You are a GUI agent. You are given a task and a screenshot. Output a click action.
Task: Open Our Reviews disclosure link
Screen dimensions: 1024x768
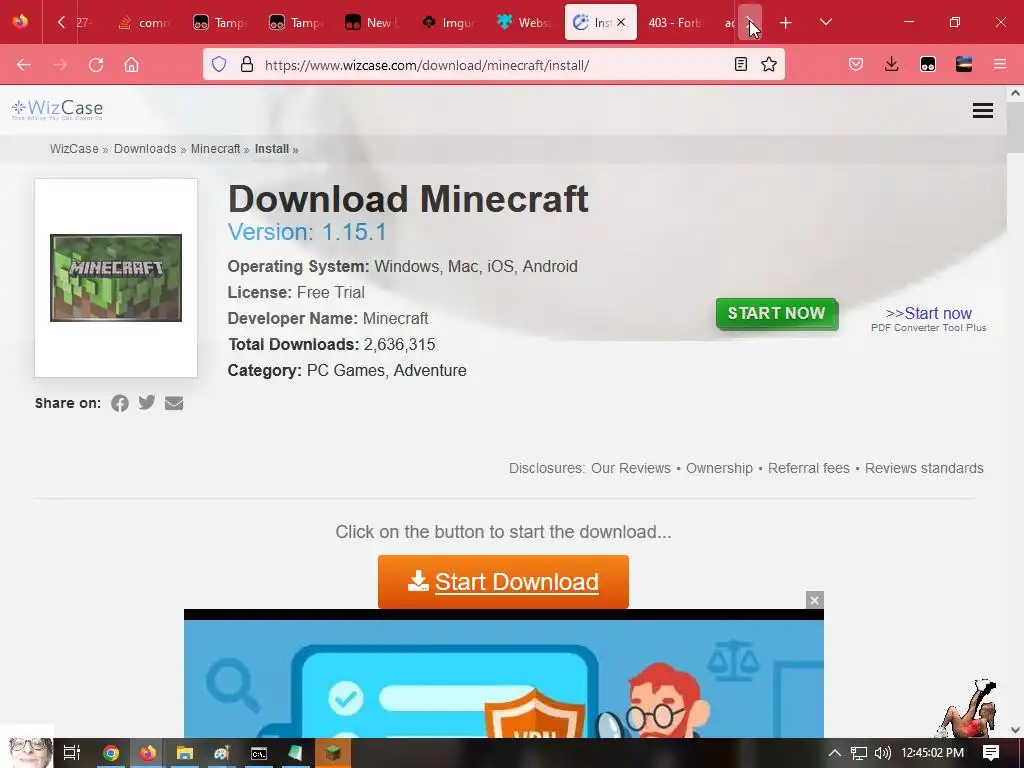(x=631, y=468)
